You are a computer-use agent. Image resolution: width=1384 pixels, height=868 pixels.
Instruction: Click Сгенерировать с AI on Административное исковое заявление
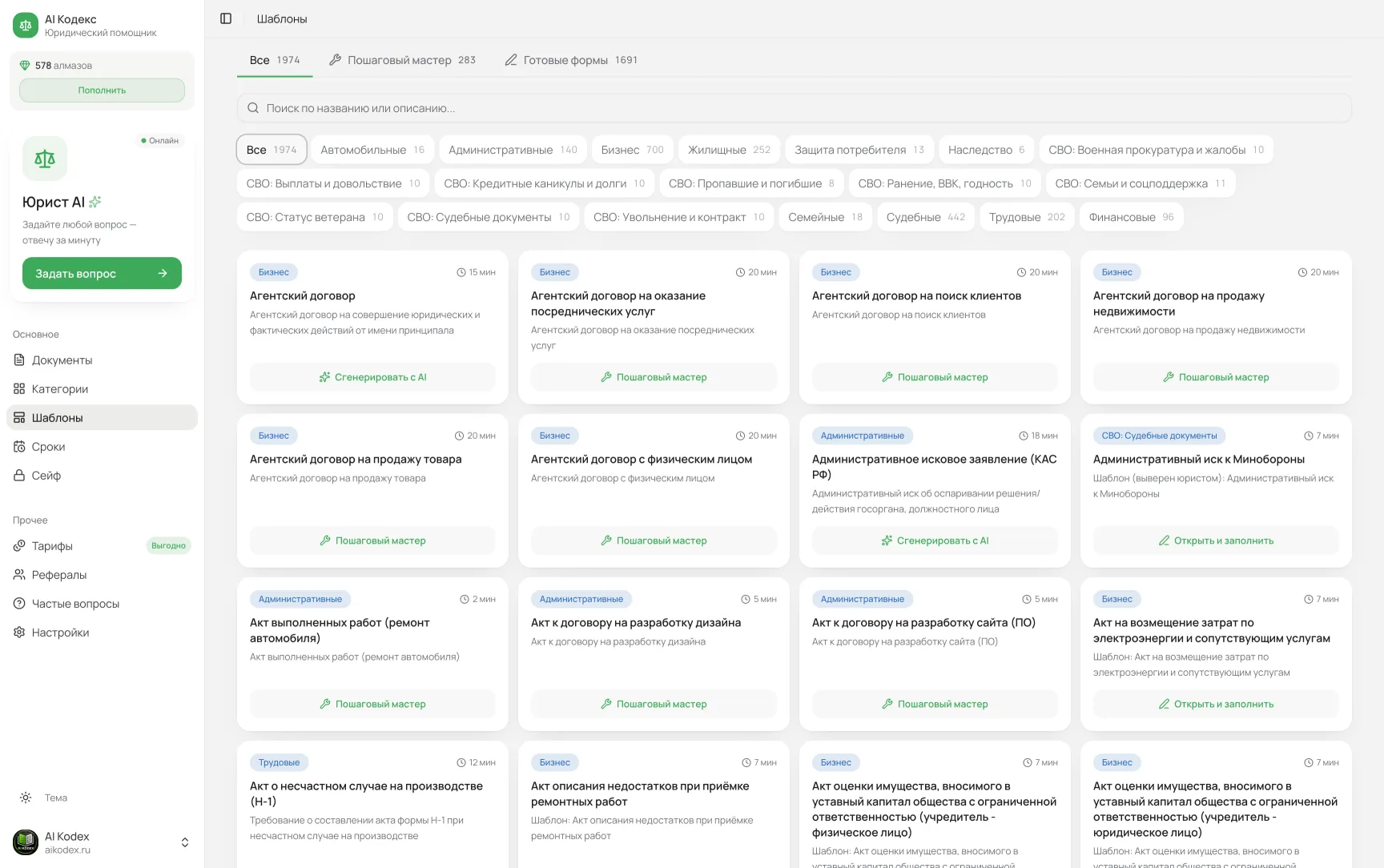click(x=935, y=540)
